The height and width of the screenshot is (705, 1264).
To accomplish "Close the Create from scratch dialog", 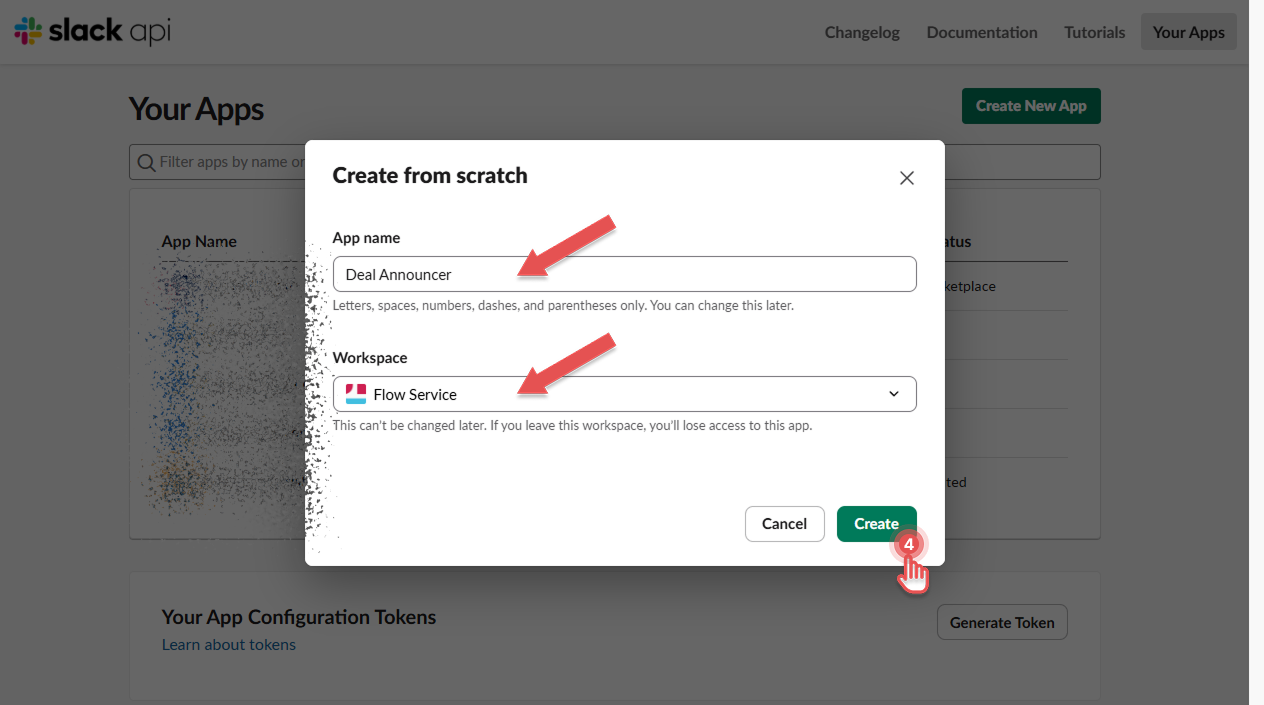I will [907, 178].
